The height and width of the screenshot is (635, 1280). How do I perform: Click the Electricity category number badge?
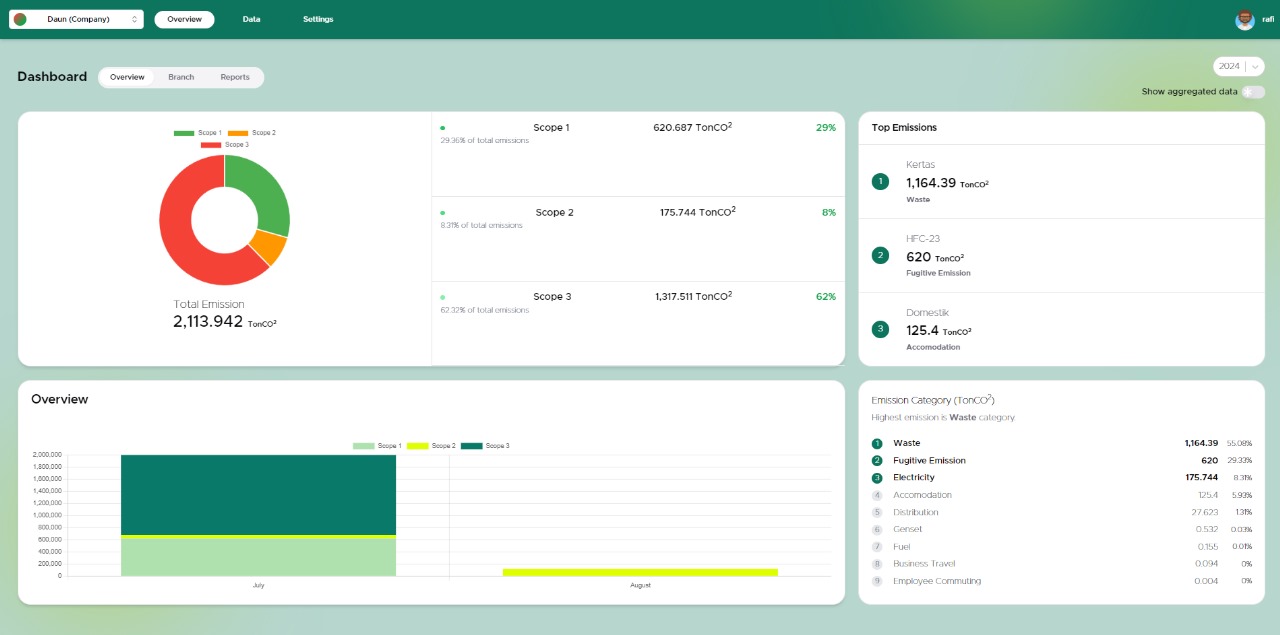[x=877, y=478]
